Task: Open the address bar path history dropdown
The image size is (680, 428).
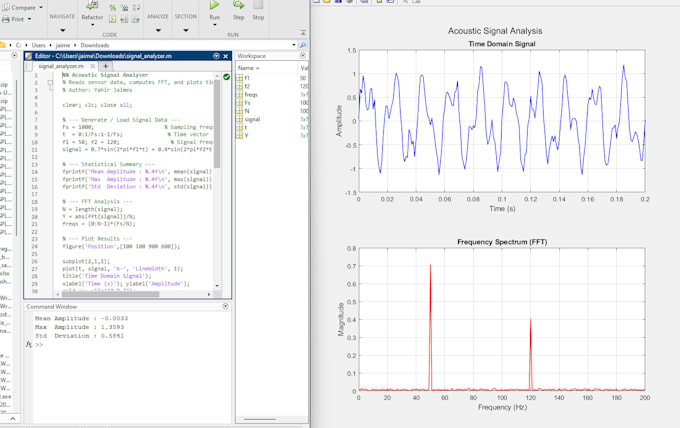Action: click(x=294, y=45)
